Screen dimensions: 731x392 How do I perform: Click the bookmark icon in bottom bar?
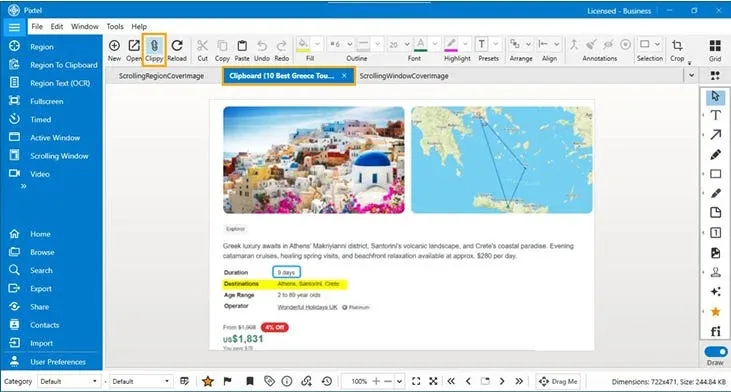tap(249, 381)
